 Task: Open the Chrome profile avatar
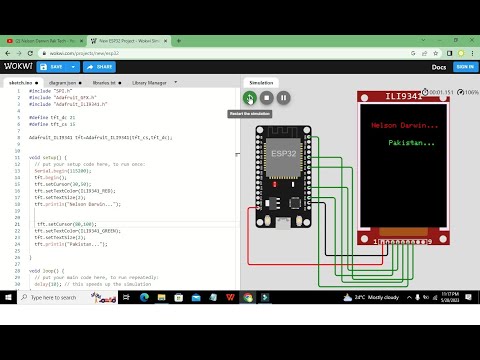tap(461, 53)
